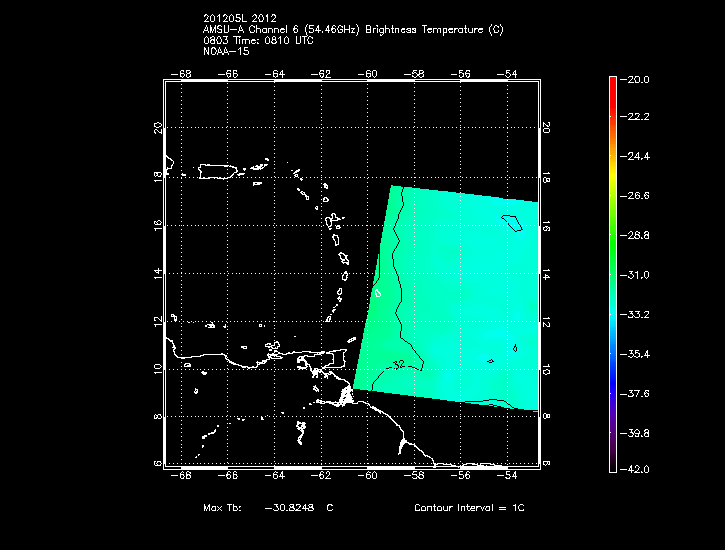Viewport: 725px width, 550px height.
Task: Click the color bar label '-33.2'
Action: coord(634,315)
